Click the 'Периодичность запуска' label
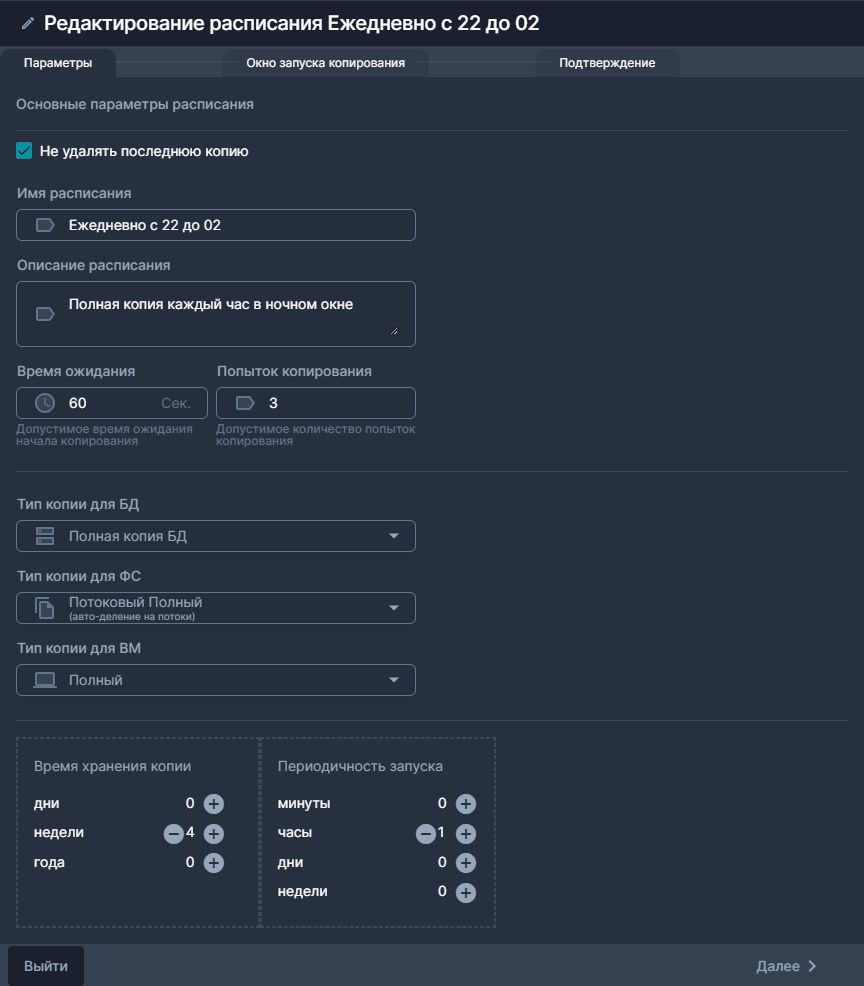Screen dimensions: 864x986 [x=360, y=766]
